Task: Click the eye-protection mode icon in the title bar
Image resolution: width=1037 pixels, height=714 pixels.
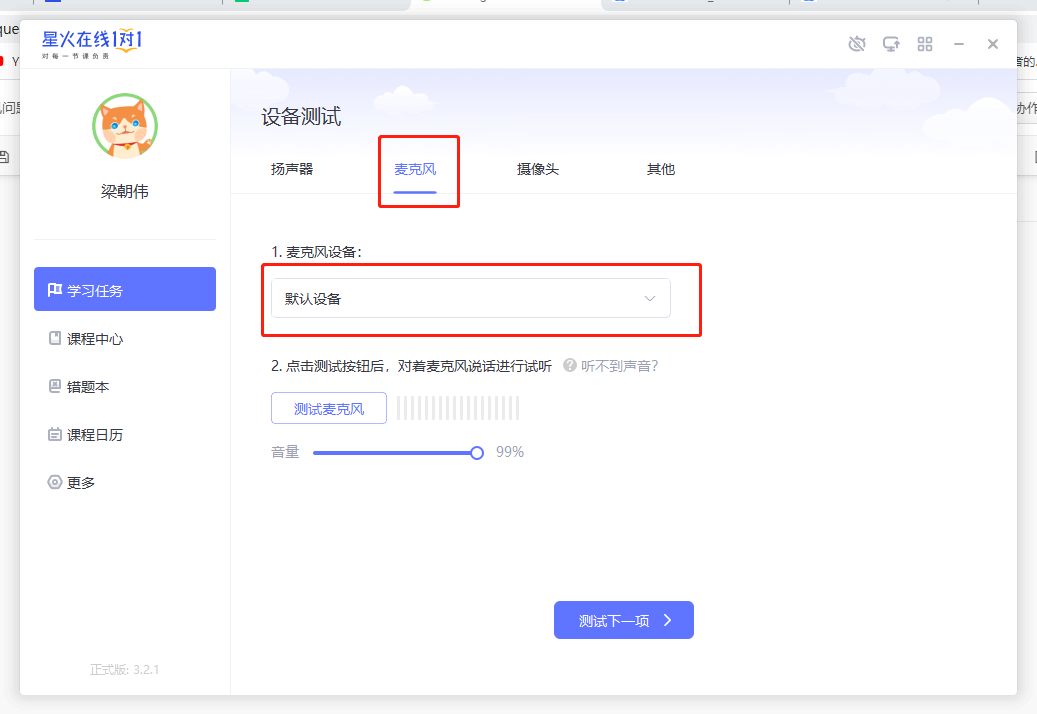Action: [x=856, y=44]
